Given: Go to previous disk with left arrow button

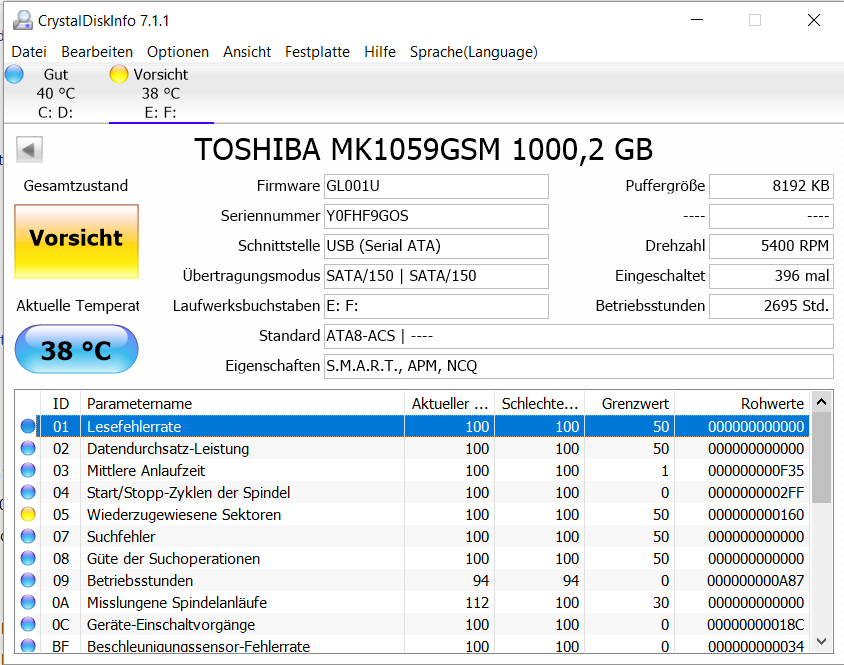Looking at the screenshot, I should [29, 150].
